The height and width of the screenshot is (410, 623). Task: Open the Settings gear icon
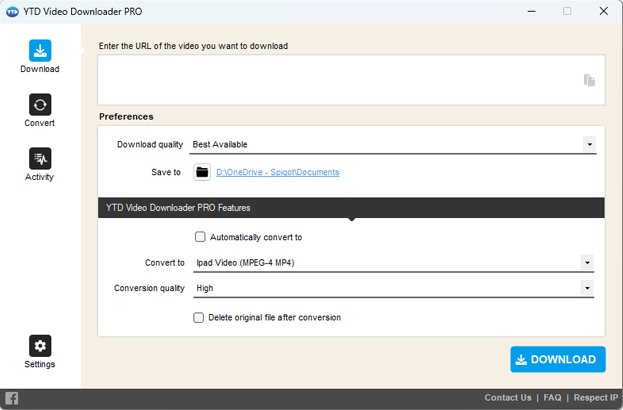(40, 346)
